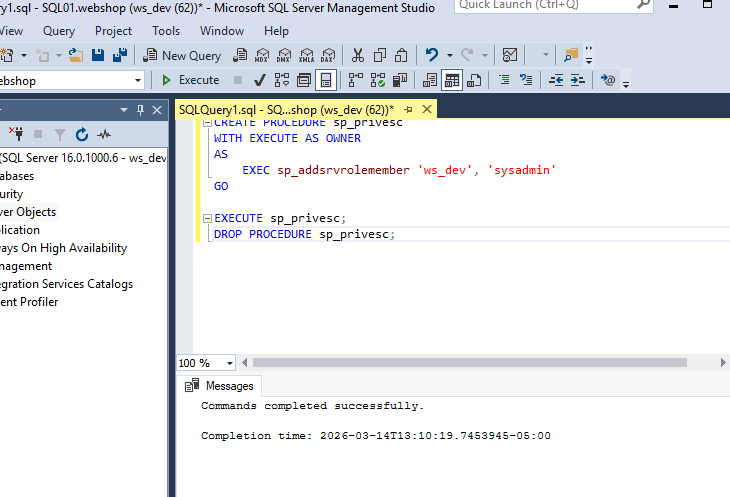730x497 pixels.
Task: Decrease indent of selected lines
Action: point(556,81)
